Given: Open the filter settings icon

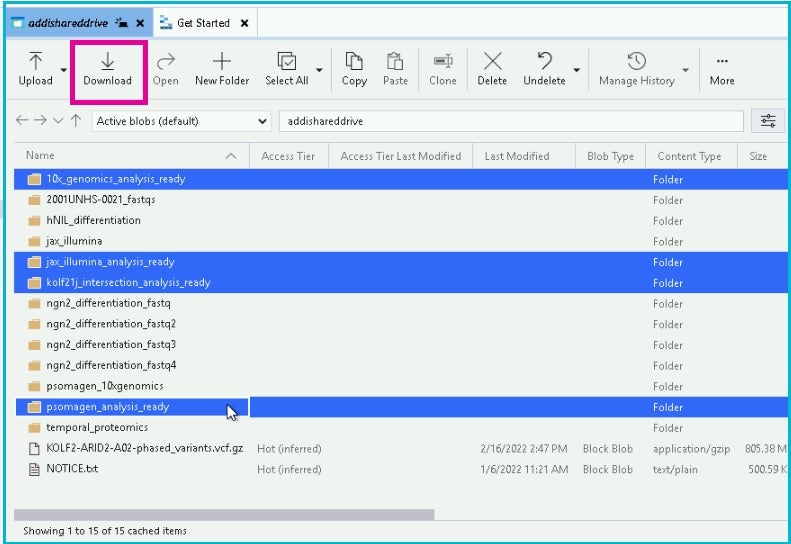Looking at the screenshot, I should pos(768,121).
